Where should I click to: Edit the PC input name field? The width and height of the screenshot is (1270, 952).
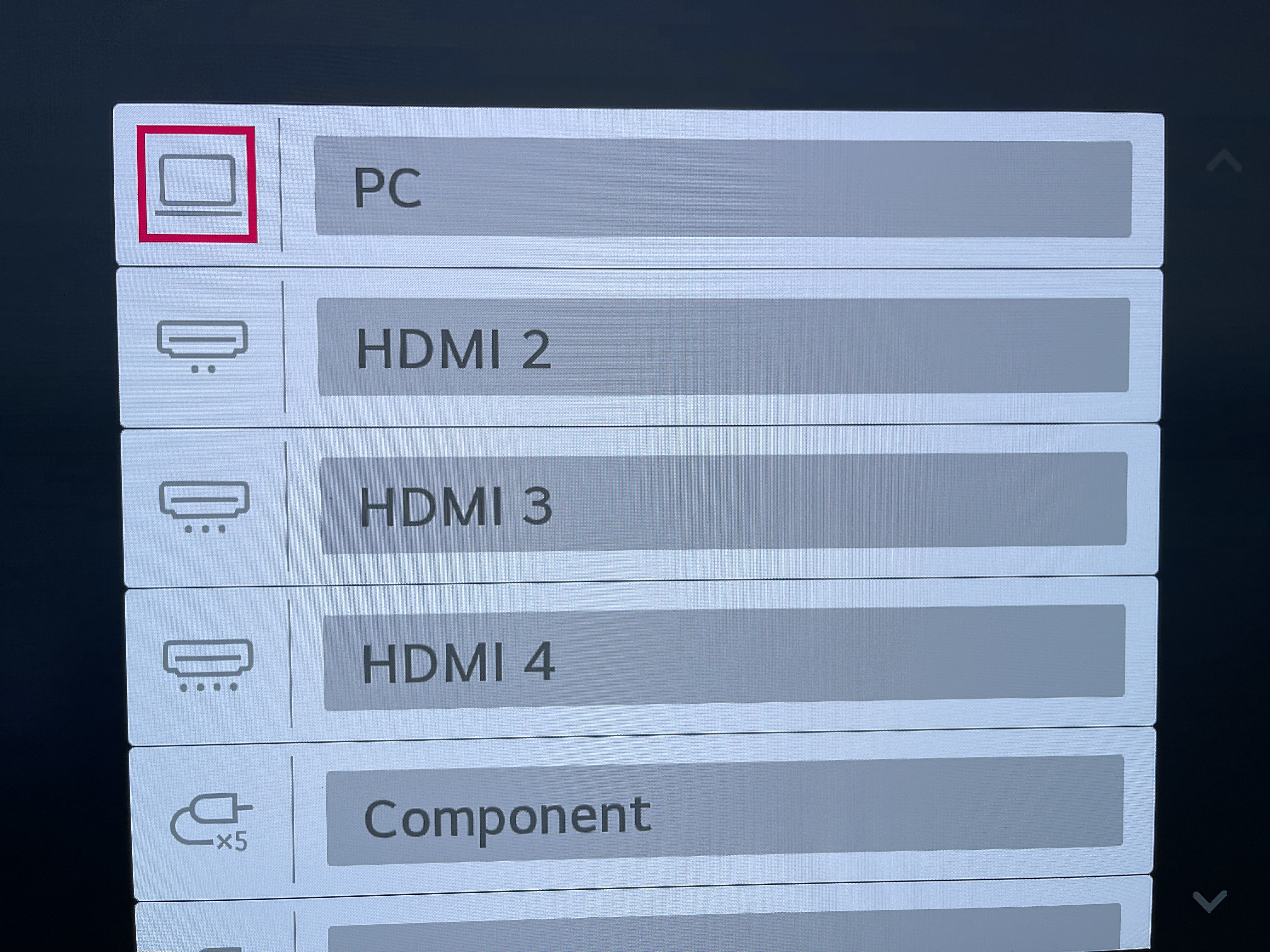724,187
